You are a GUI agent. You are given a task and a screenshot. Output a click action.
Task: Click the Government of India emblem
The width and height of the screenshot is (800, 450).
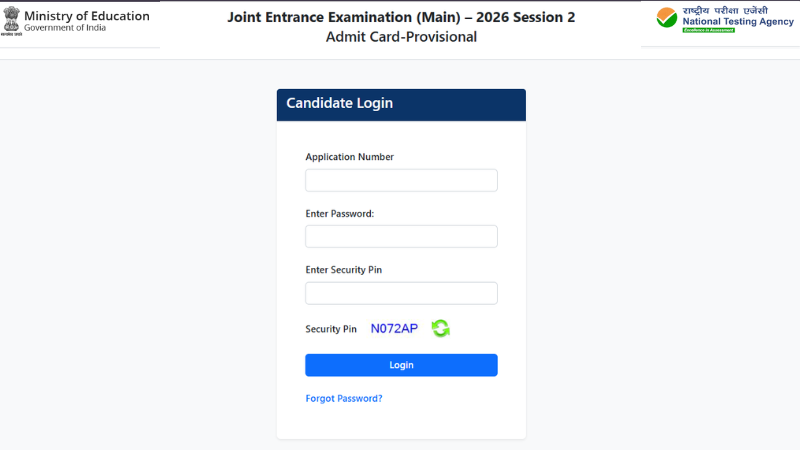(11, 23)
